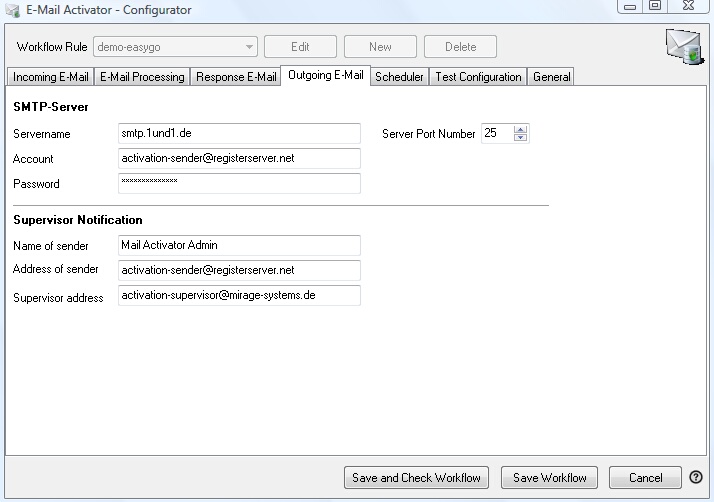Select the Response E-Mail tab
Screen dimensions: 714x502
236,77
